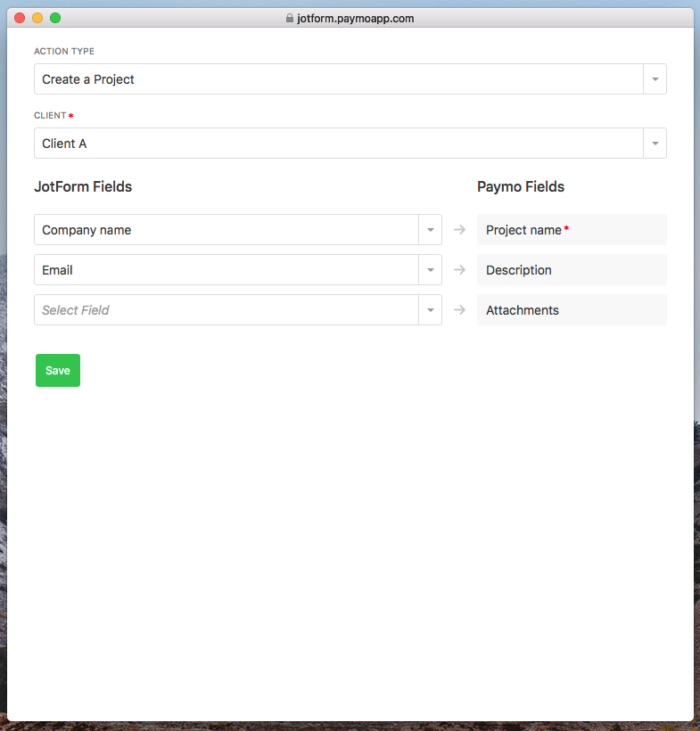The image size is (700, 731).
Task: Click the green Save button
Action: tap(58, 371)
